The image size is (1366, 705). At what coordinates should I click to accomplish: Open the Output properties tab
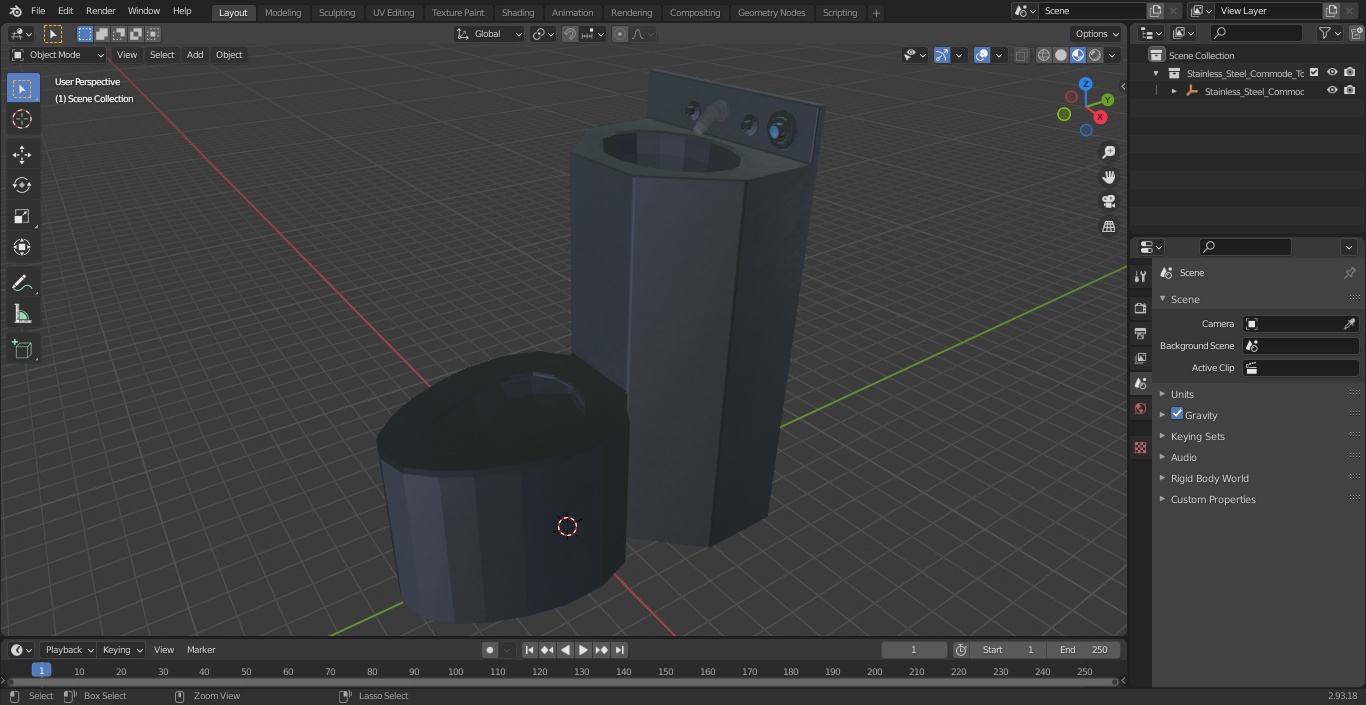point(1140,333)
